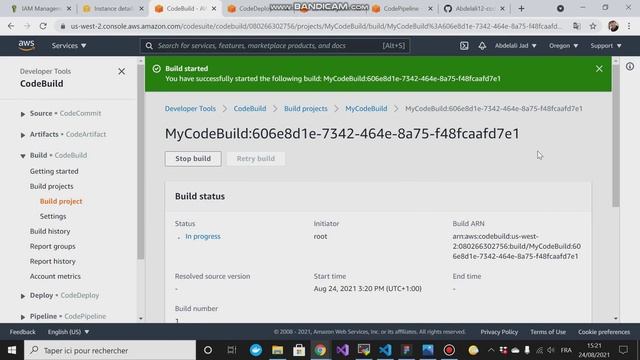The width and height of the screenshot is (640, 360).
Task: Open Report groups in the sidebar
Action: click(x=52, y=247)
